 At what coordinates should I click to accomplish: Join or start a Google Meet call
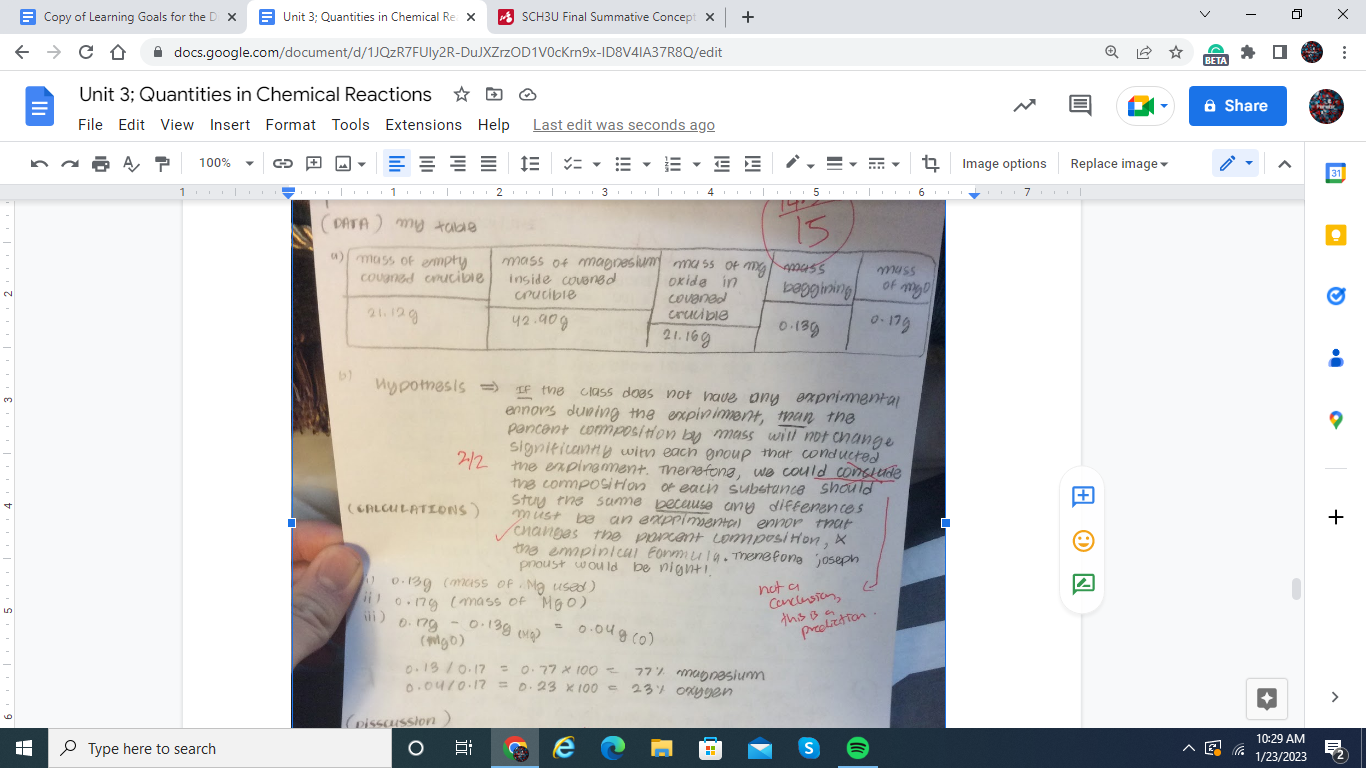pos(1145,106)
